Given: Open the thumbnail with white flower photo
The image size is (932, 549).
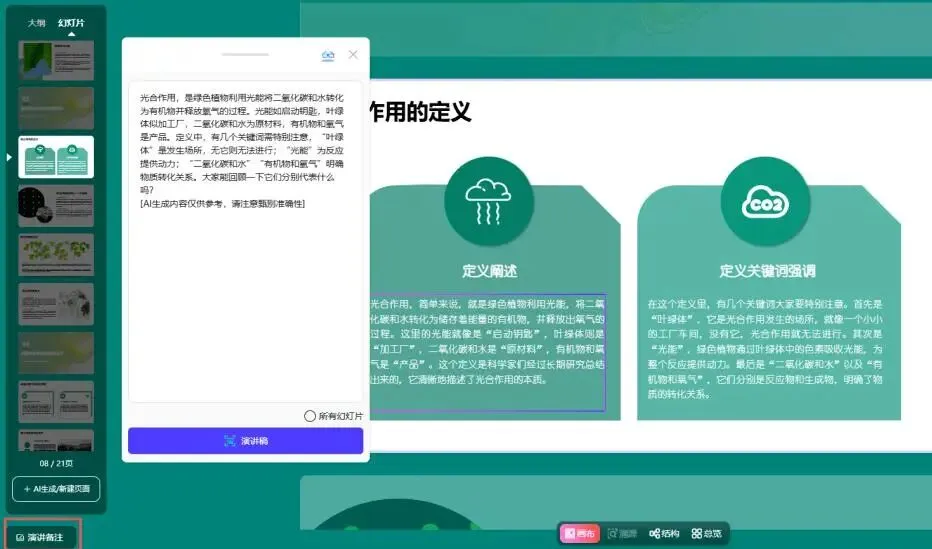Looking at the screenshot, I should click(56, 304).
